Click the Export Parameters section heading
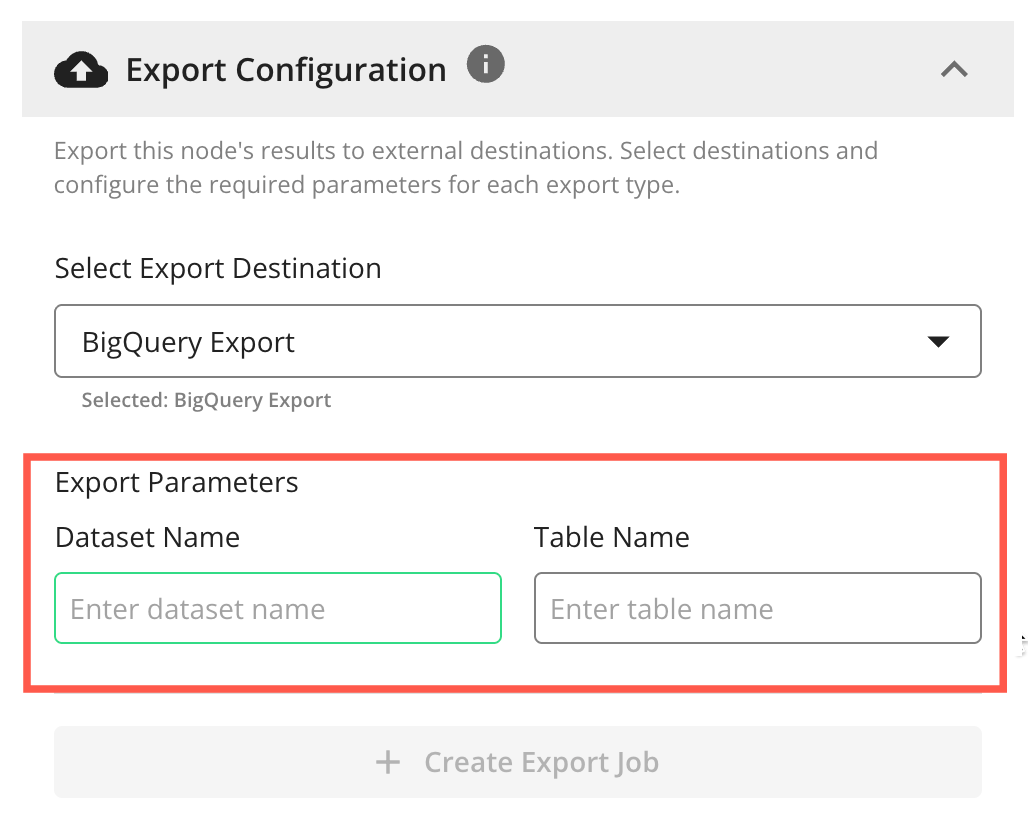This screenshot has width=1028, height=832. pos(176,482)
